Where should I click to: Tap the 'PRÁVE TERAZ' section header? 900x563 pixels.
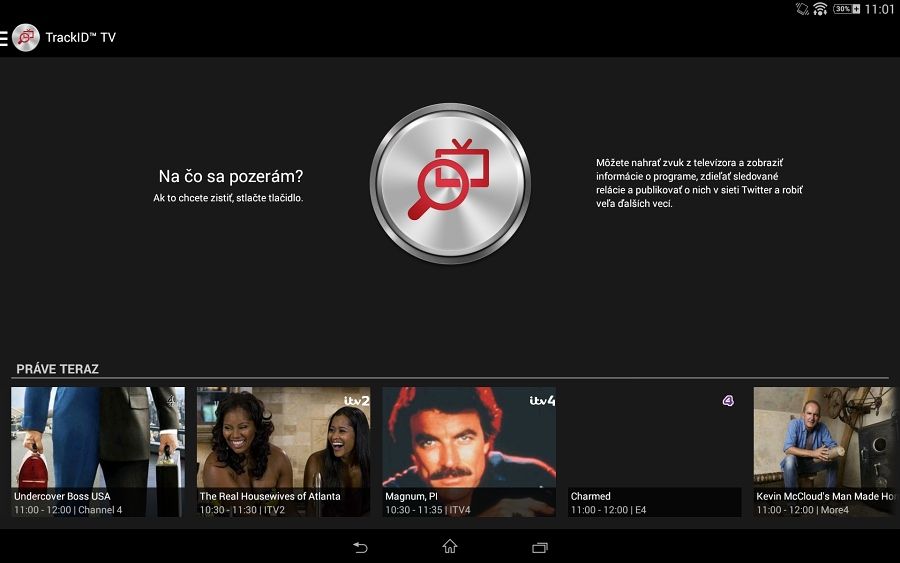tap(57, 369)
